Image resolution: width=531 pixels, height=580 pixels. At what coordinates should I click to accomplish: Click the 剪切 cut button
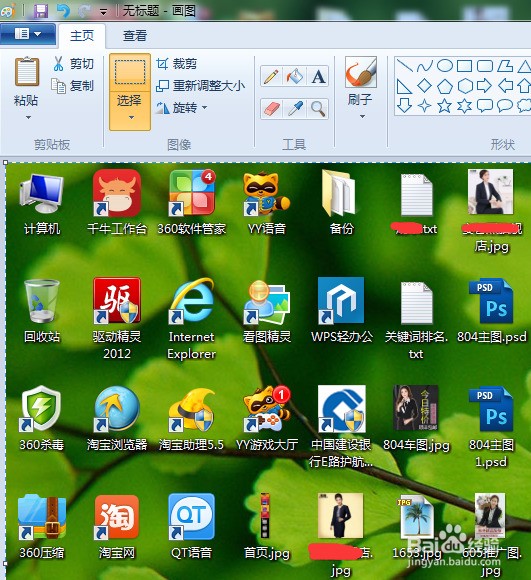73,64
